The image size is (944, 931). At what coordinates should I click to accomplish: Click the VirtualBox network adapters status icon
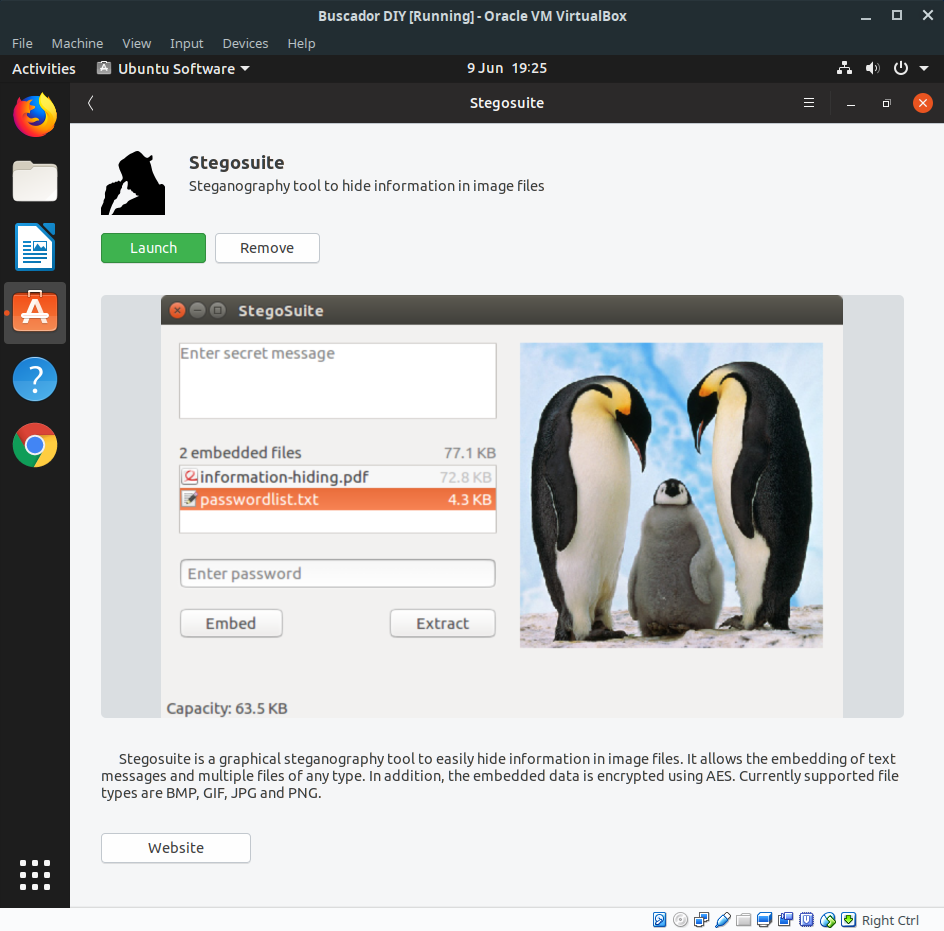(701, 920)
